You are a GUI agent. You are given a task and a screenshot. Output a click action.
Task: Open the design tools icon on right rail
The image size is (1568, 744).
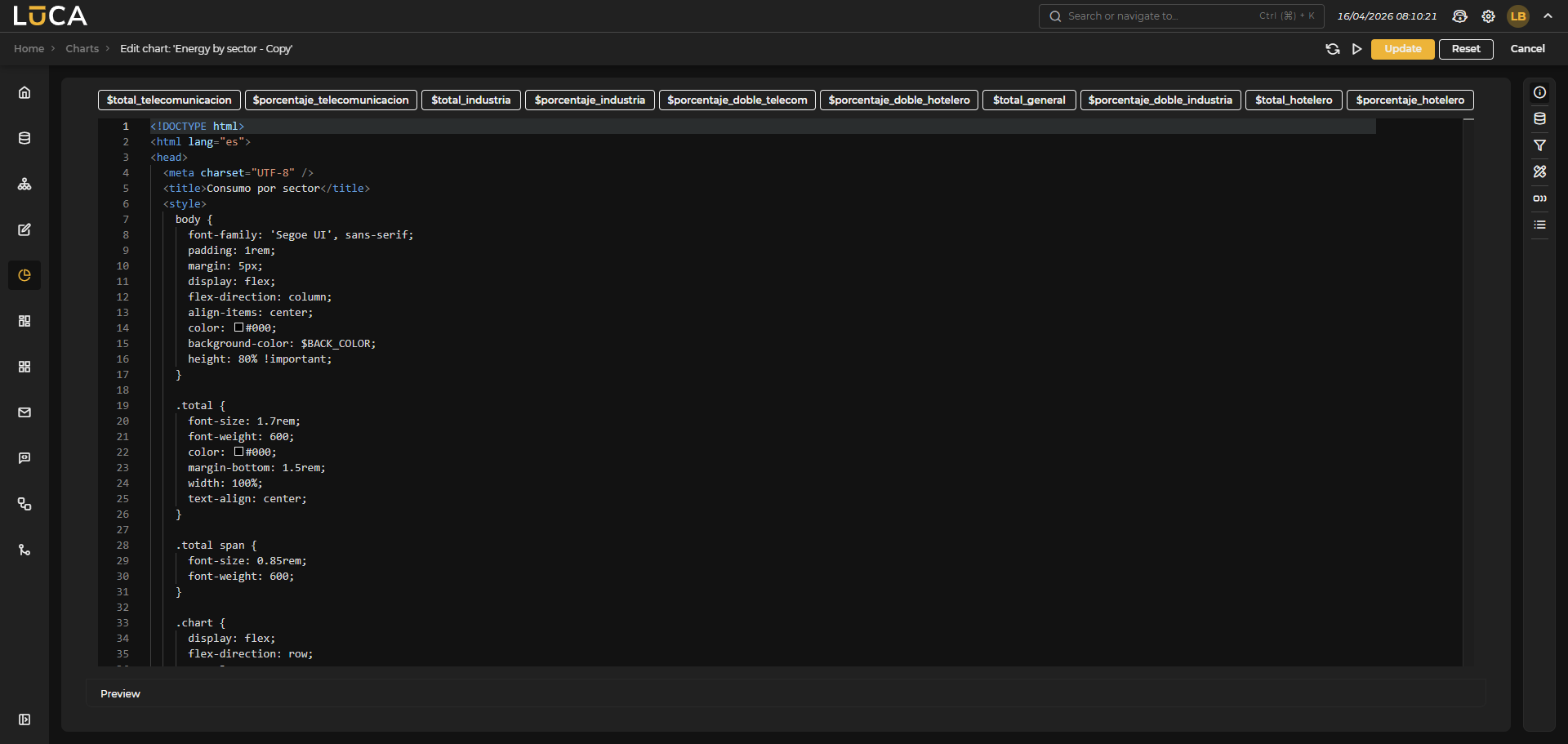[1539, 172]
